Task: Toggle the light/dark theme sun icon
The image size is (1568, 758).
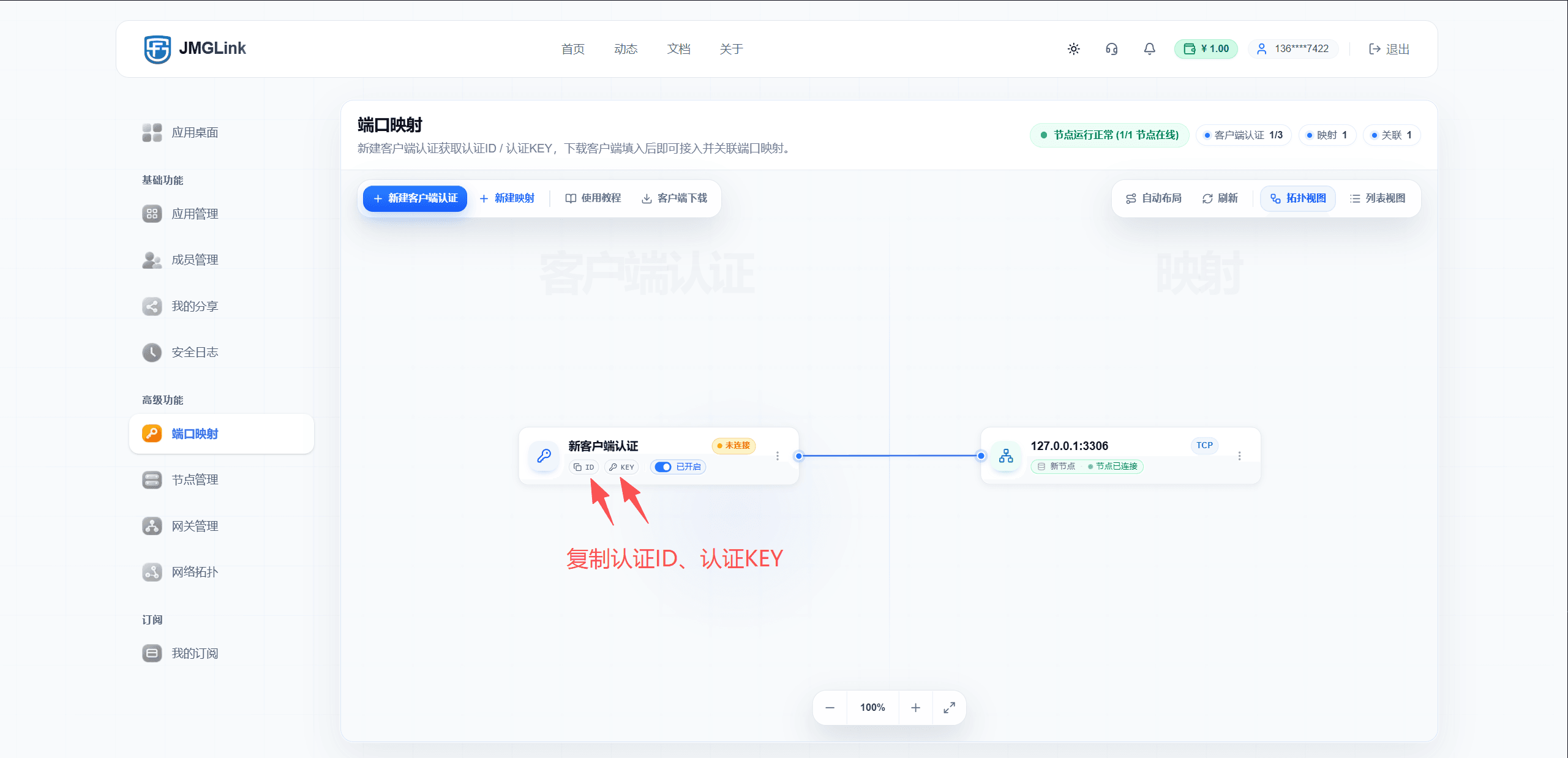Action: tap(1073, 49)
